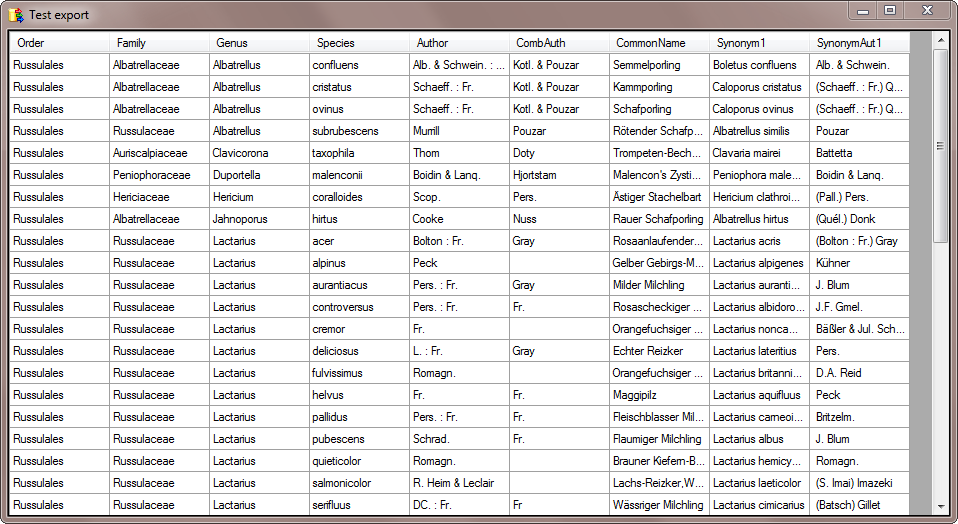
Task: Sort by the Family column header
Action: (159, 43)
